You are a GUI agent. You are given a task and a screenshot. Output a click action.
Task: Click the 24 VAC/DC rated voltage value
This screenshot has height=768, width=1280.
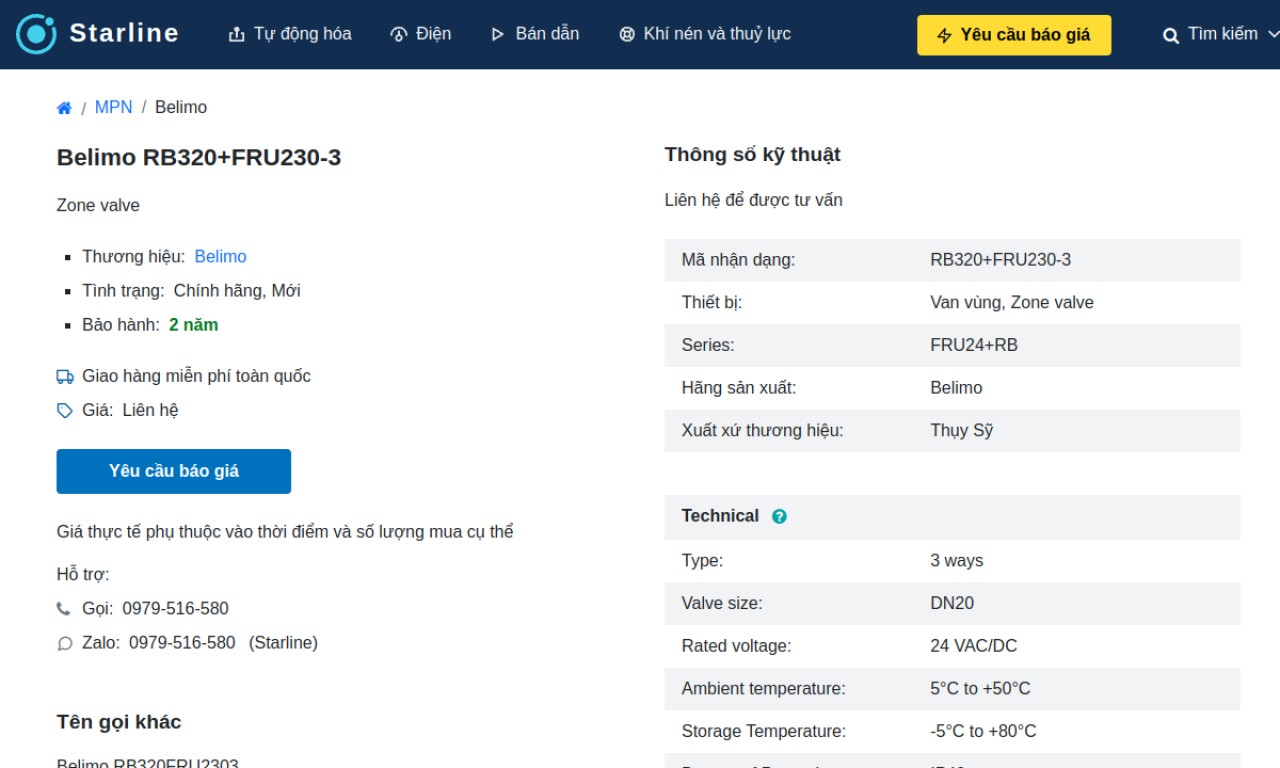click(x=973, y=646)
